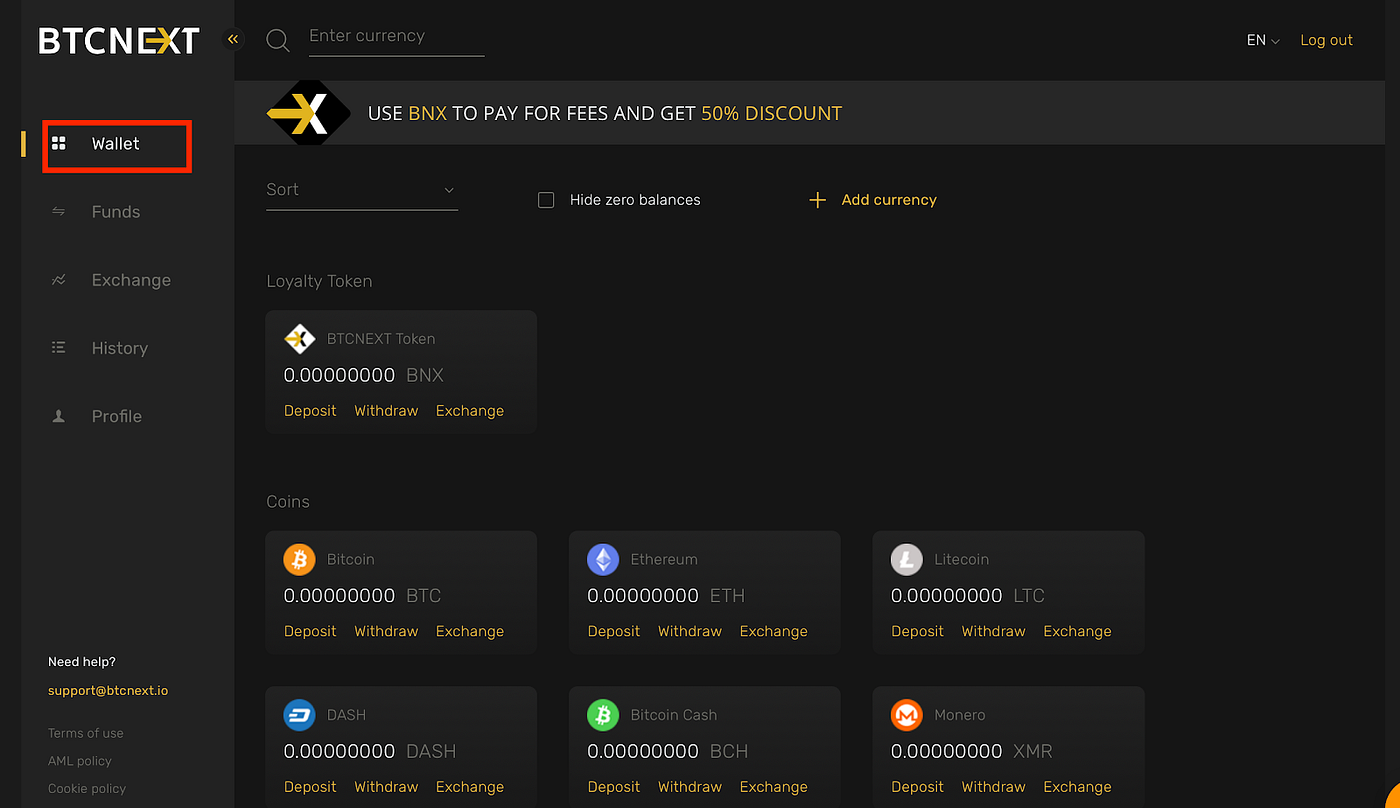Image resolution: width=1400 pixels, height=808 pixels.
Task: Click Exchange on the Ethereum card
Action: (774, 631)
